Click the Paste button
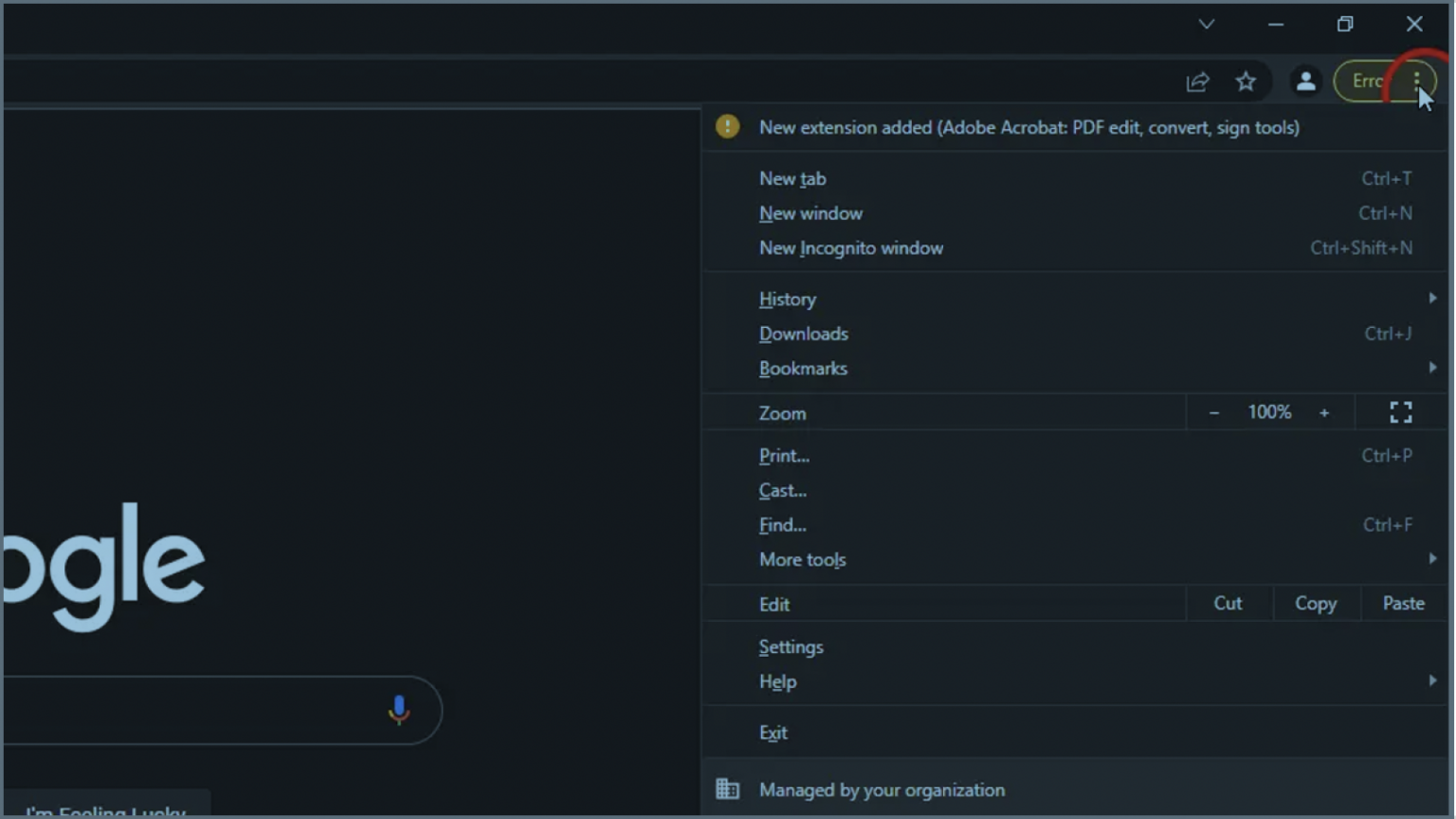The width and height of the screenshot is (1456, 819). pos(1404,604)
